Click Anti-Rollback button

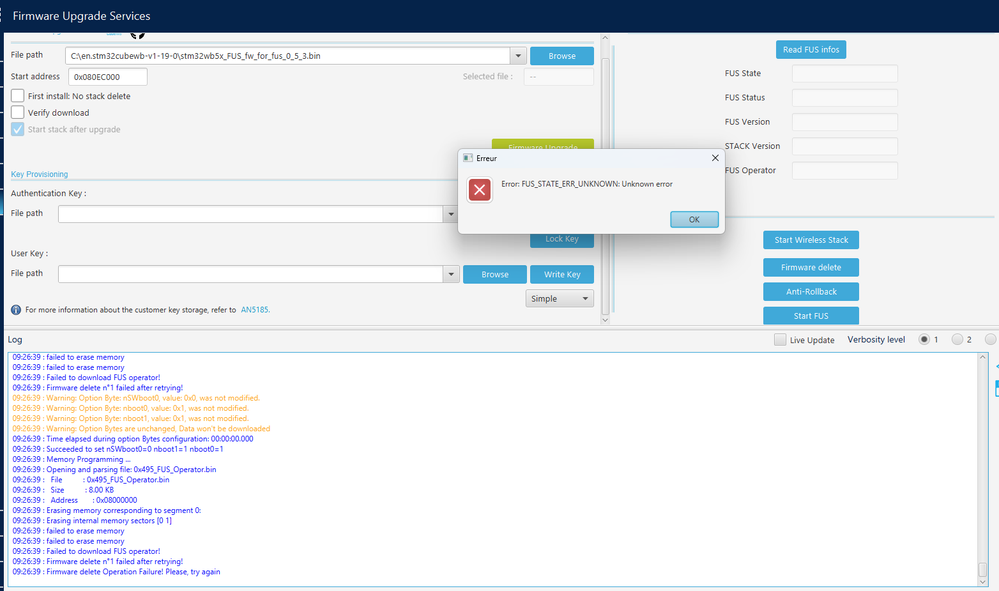pyautogui.click(x=811, y=292)
